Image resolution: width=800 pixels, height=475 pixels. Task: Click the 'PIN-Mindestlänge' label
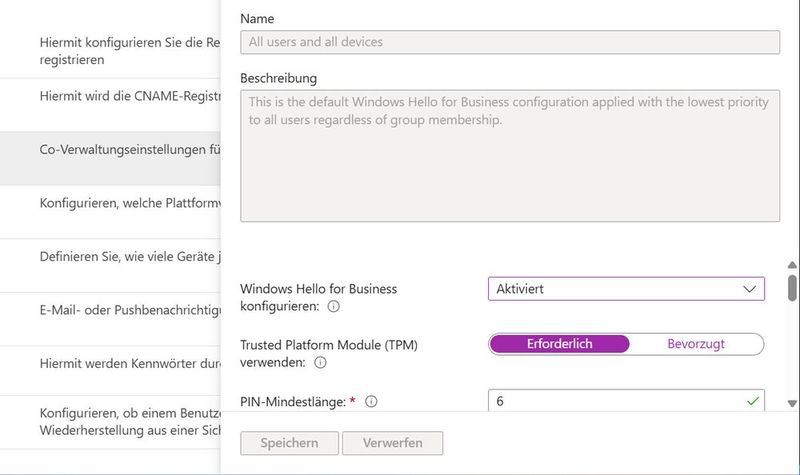tap(293, 402)
